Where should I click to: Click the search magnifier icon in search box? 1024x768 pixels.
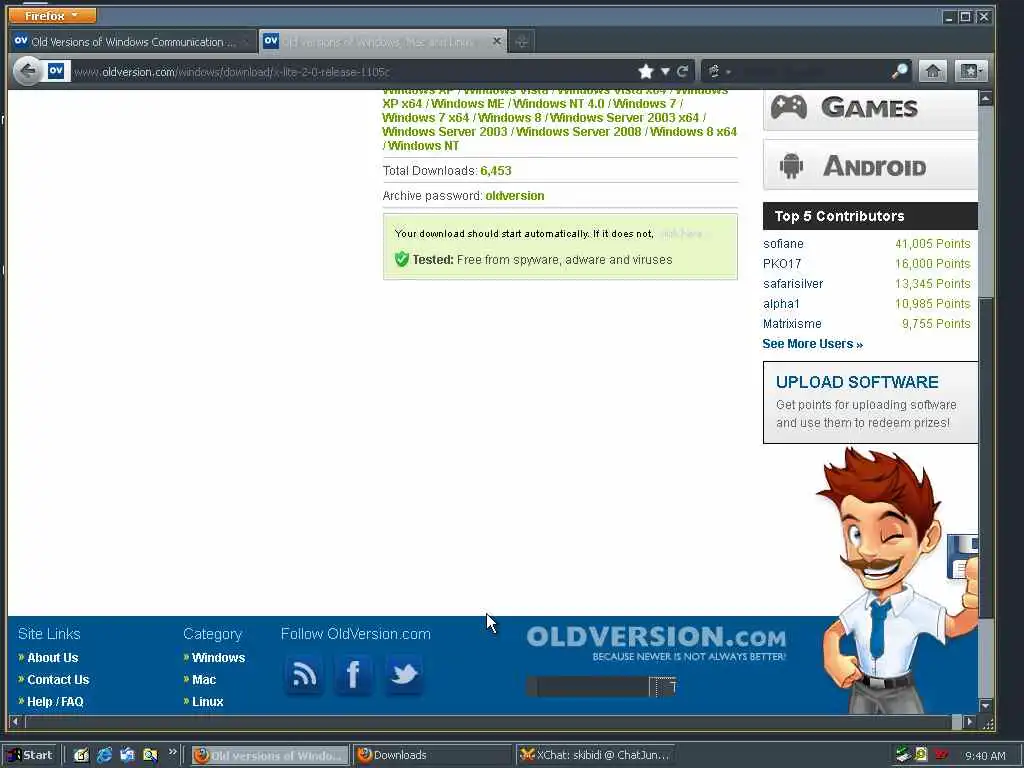click(x=899, y=71)
